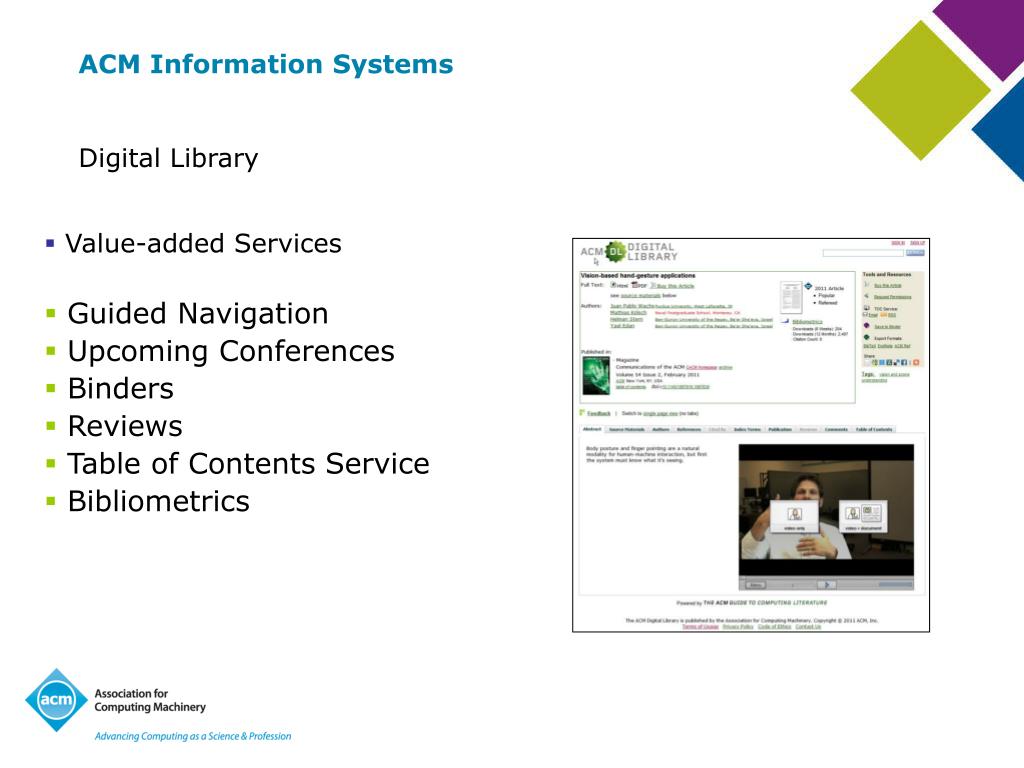Click 'Association for Computing Machinery' footer text
The width and height of the screenshot is (1024, 768).
click(x=150, y=700)
